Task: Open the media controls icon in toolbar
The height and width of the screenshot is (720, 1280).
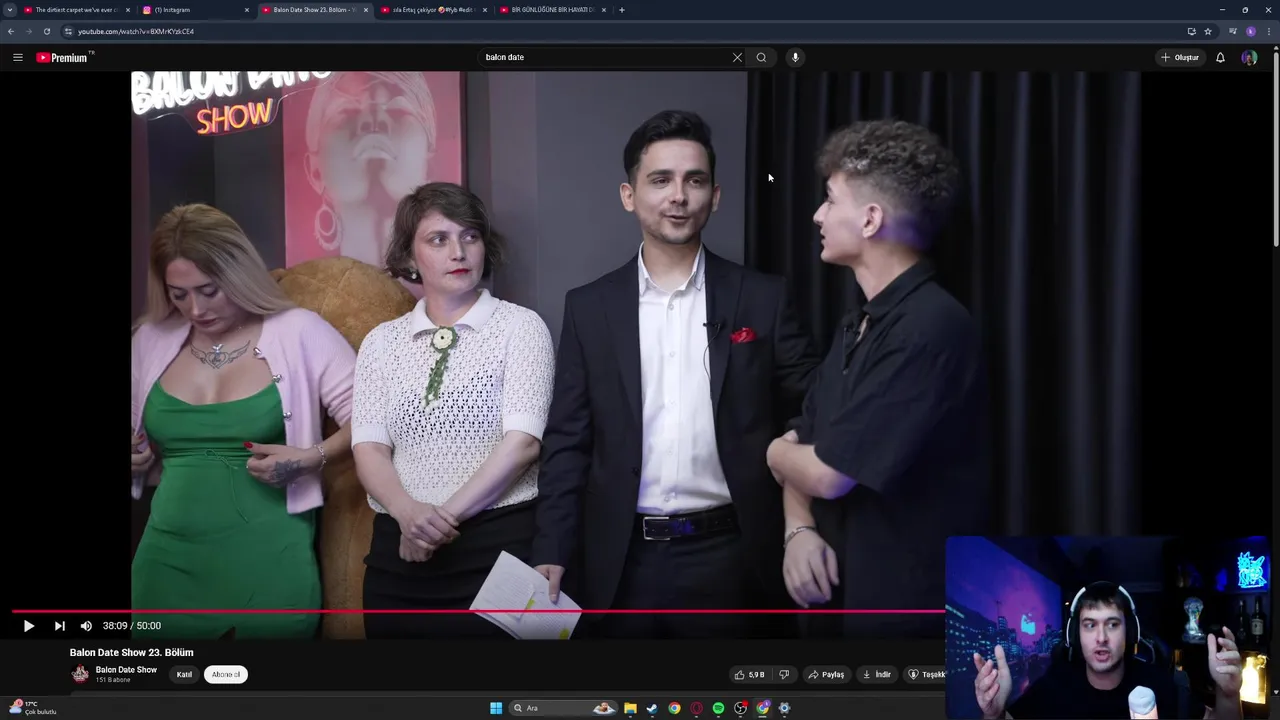Action: (1233, 31)
